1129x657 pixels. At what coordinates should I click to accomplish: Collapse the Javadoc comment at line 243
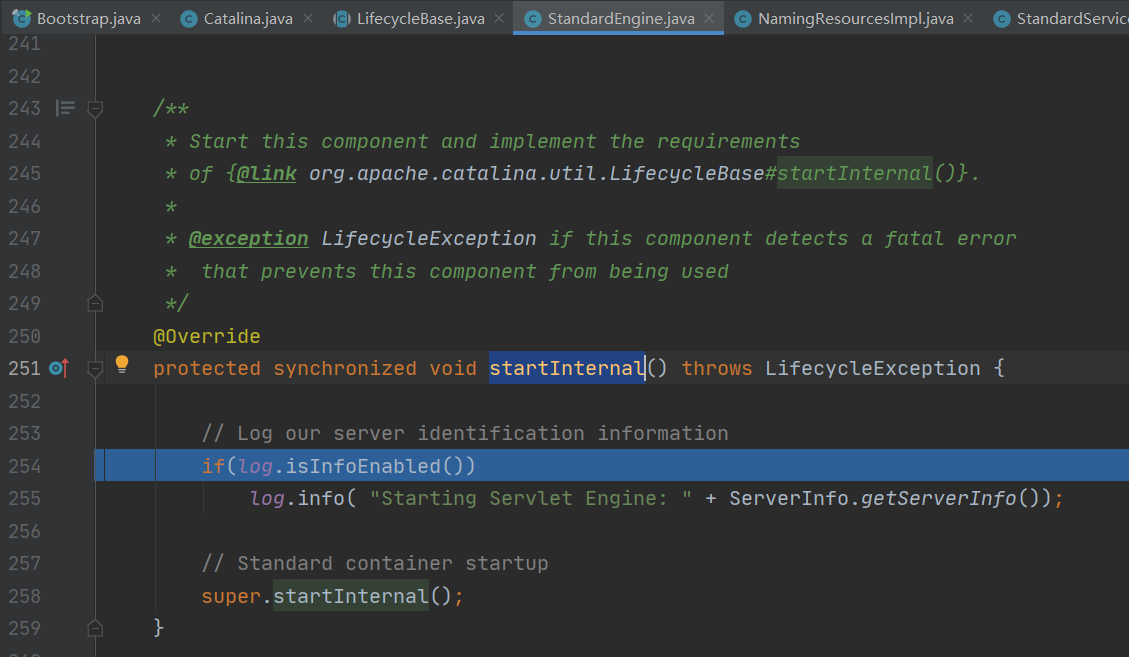(94, 109)
